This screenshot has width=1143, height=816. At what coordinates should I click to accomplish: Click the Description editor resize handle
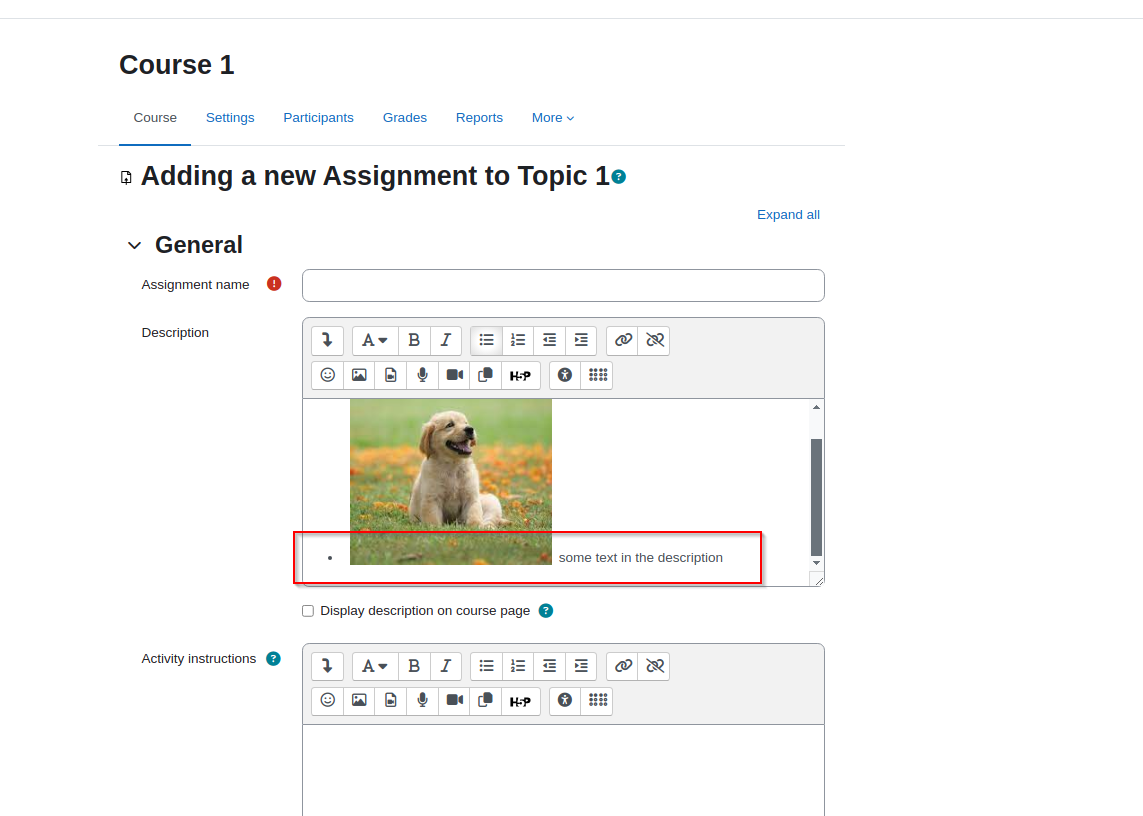pyautogui.click(x=818, y=580)
